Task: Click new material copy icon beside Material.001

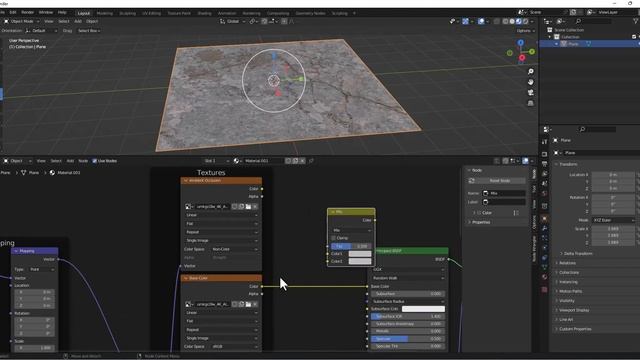Action: click(x=296, y=161)
